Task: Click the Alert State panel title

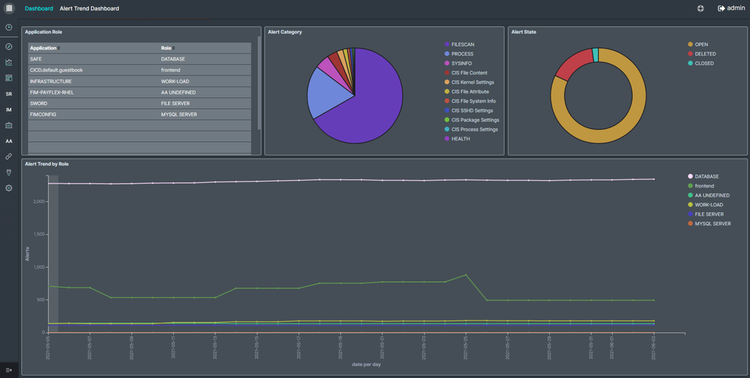Action: pyautogui.click(x=524, y=32)
